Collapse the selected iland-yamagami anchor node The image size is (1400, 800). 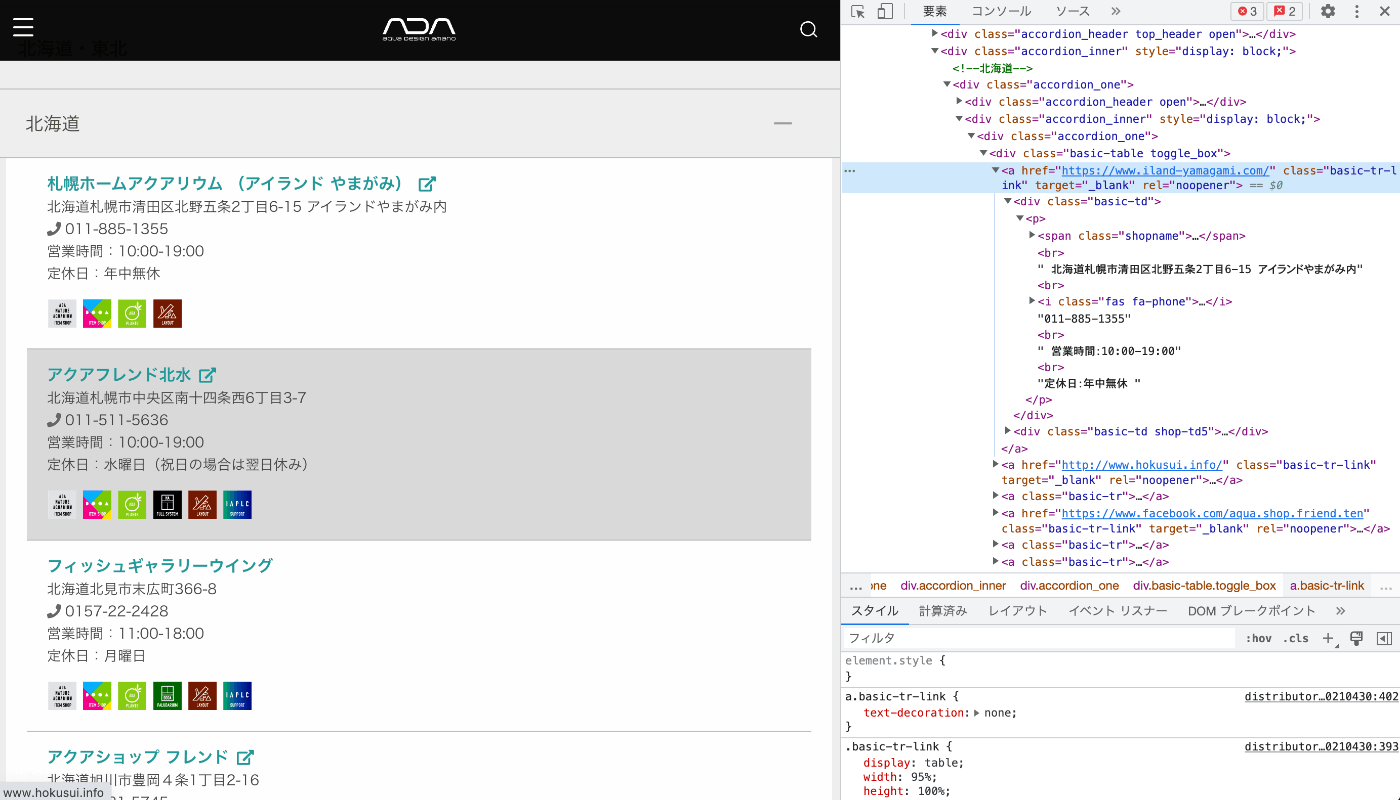(x=995, y=170)
